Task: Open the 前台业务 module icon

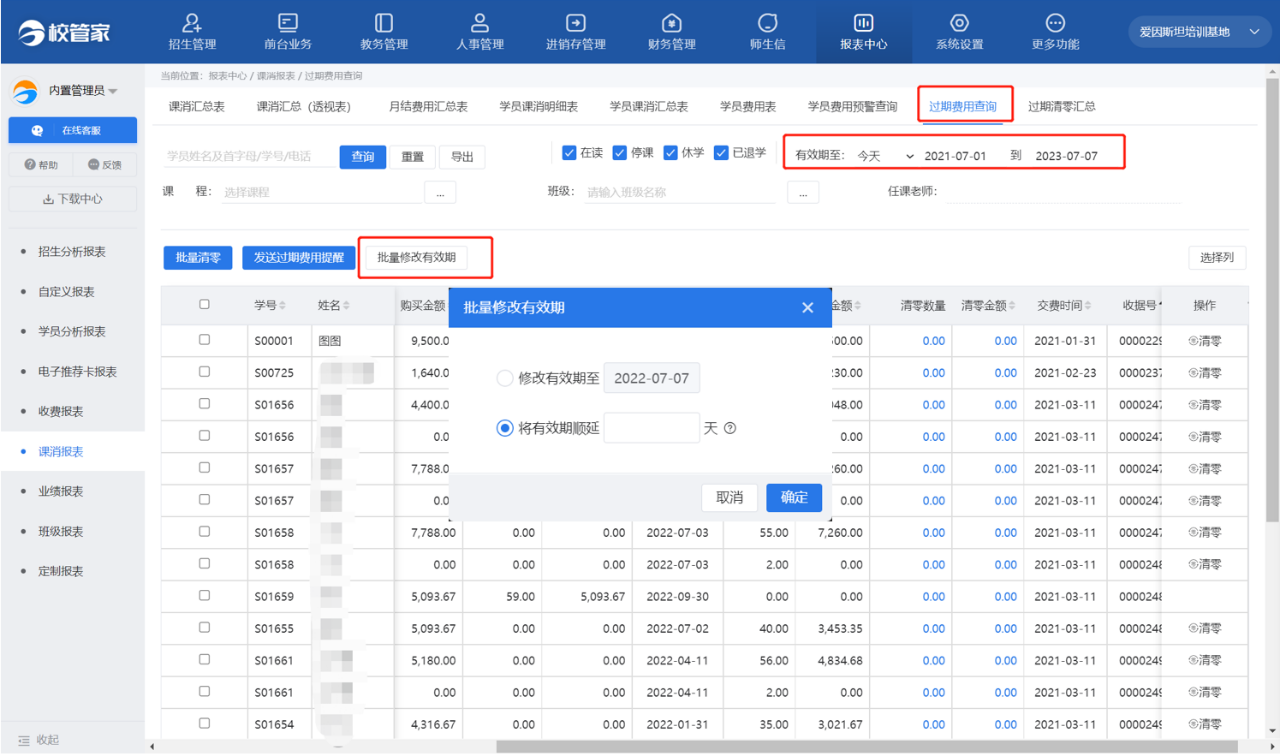Action: (x=288, y=23)
